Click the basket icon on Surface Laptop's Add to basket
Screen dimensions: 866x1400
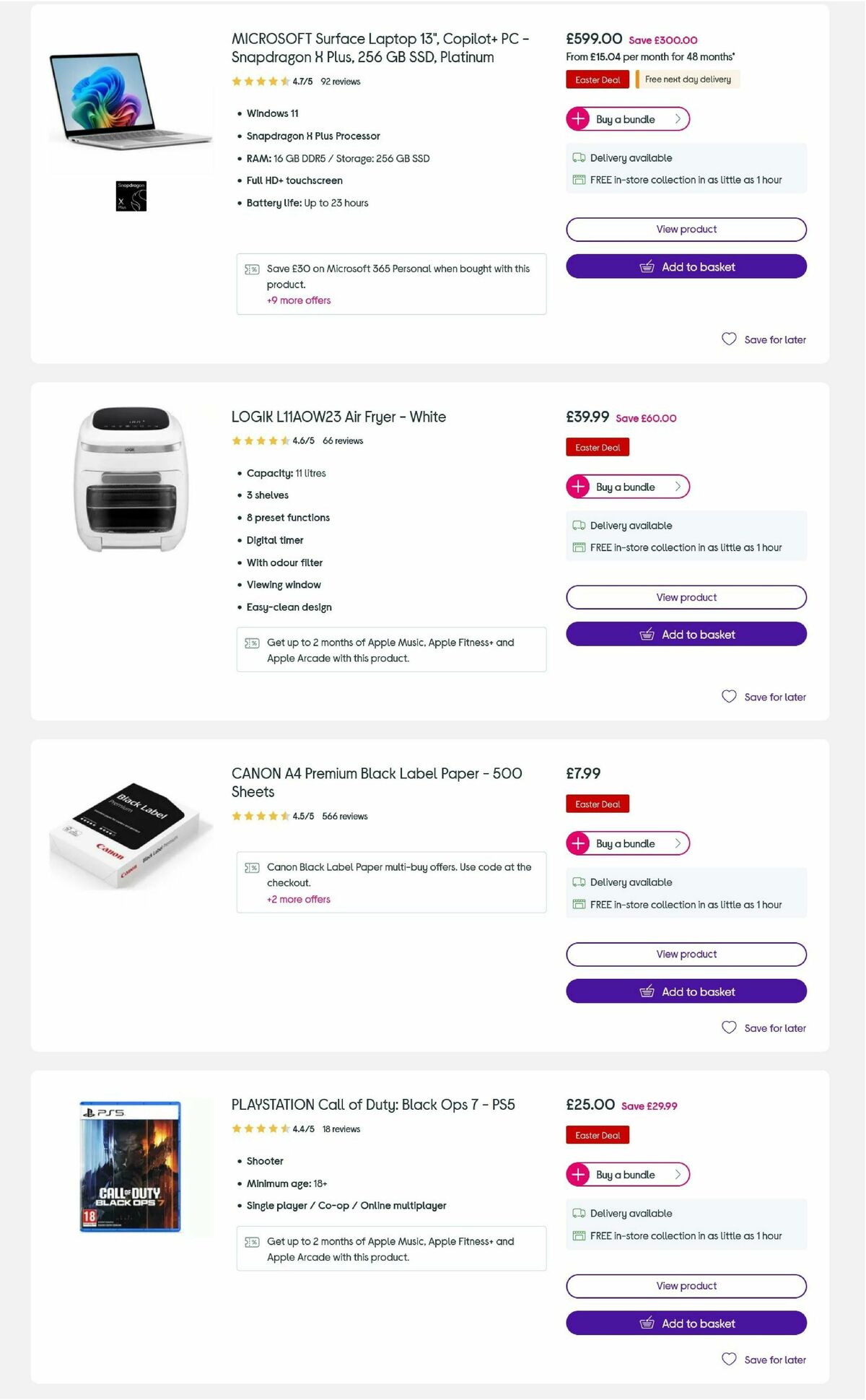pos(647,267)
